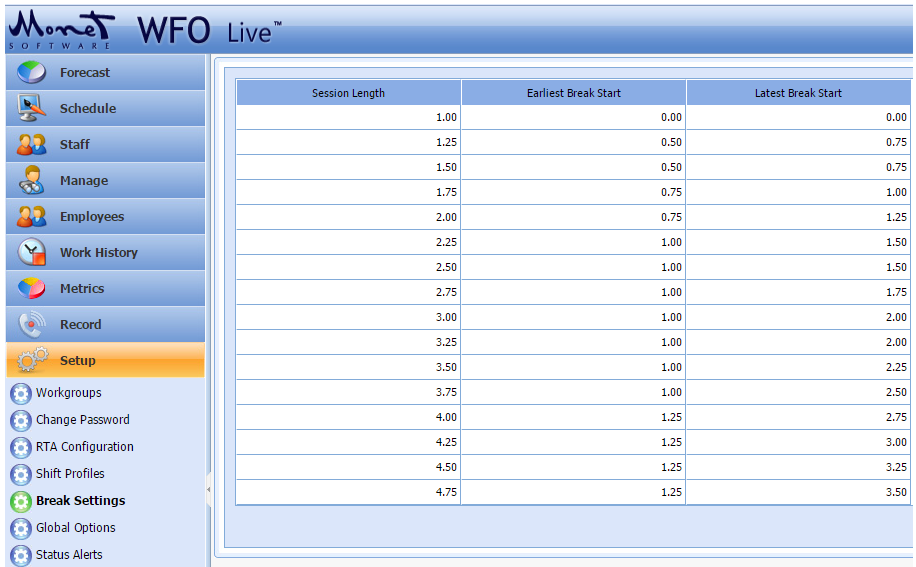Screen dimensions: 916x567
Task: Edit Latest Break Start cell for 4.75 session
Action: coord(798,492)
